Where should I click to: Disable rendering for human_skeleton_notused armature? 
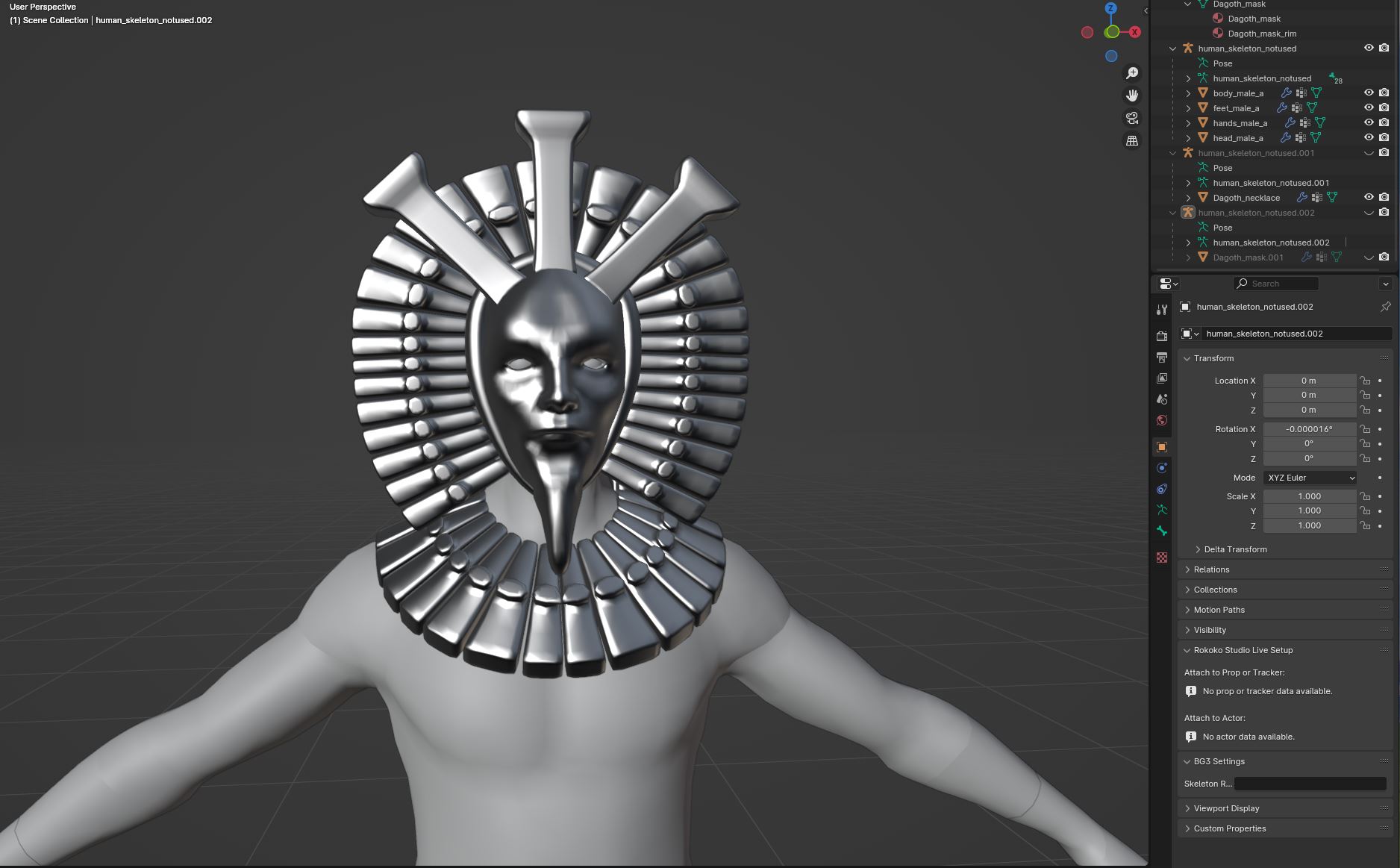click(1384, 49)
